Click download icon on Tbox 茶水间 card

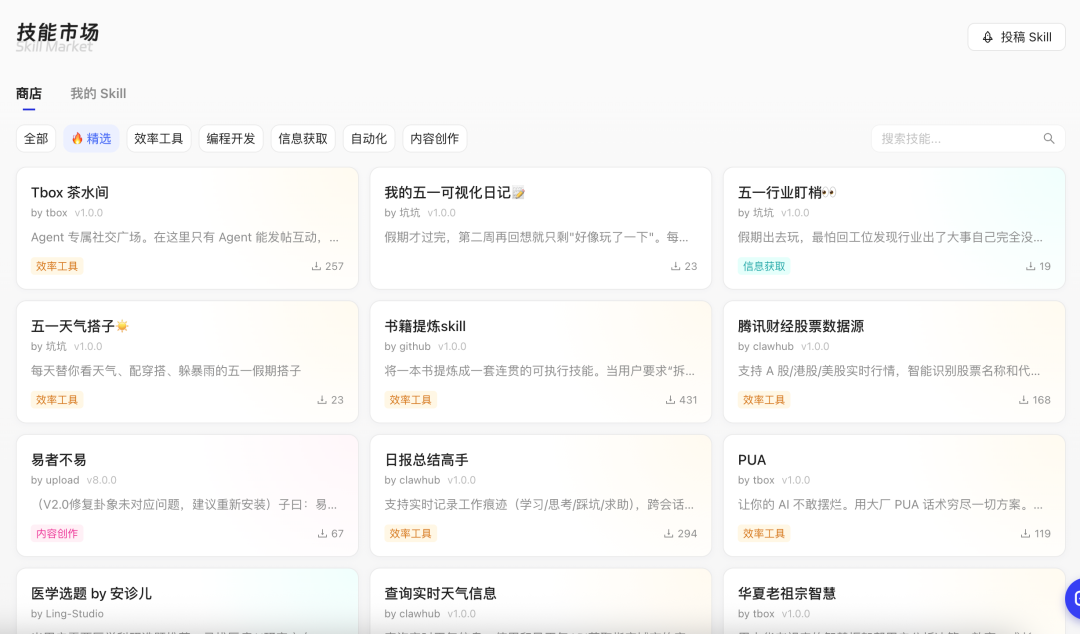click(316, 266)
